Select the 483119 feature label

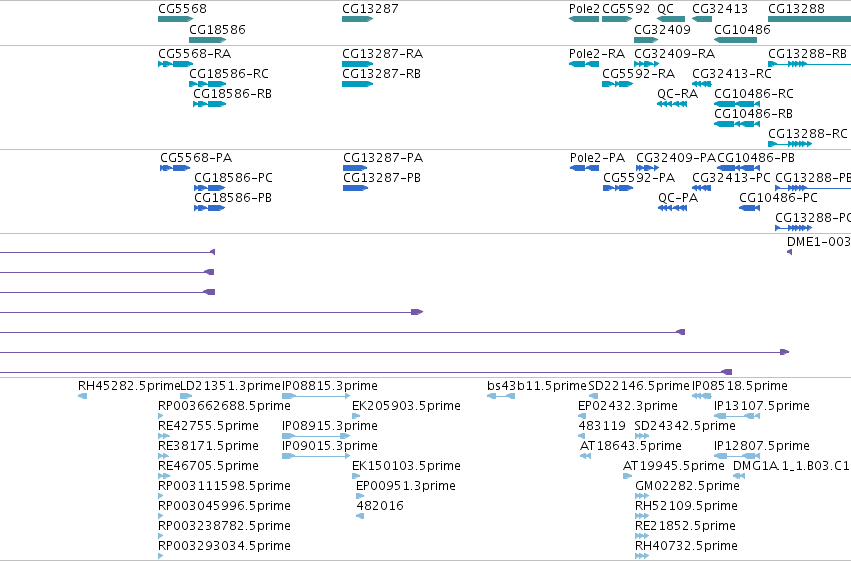pyautogui.click(x=602, y=426)
